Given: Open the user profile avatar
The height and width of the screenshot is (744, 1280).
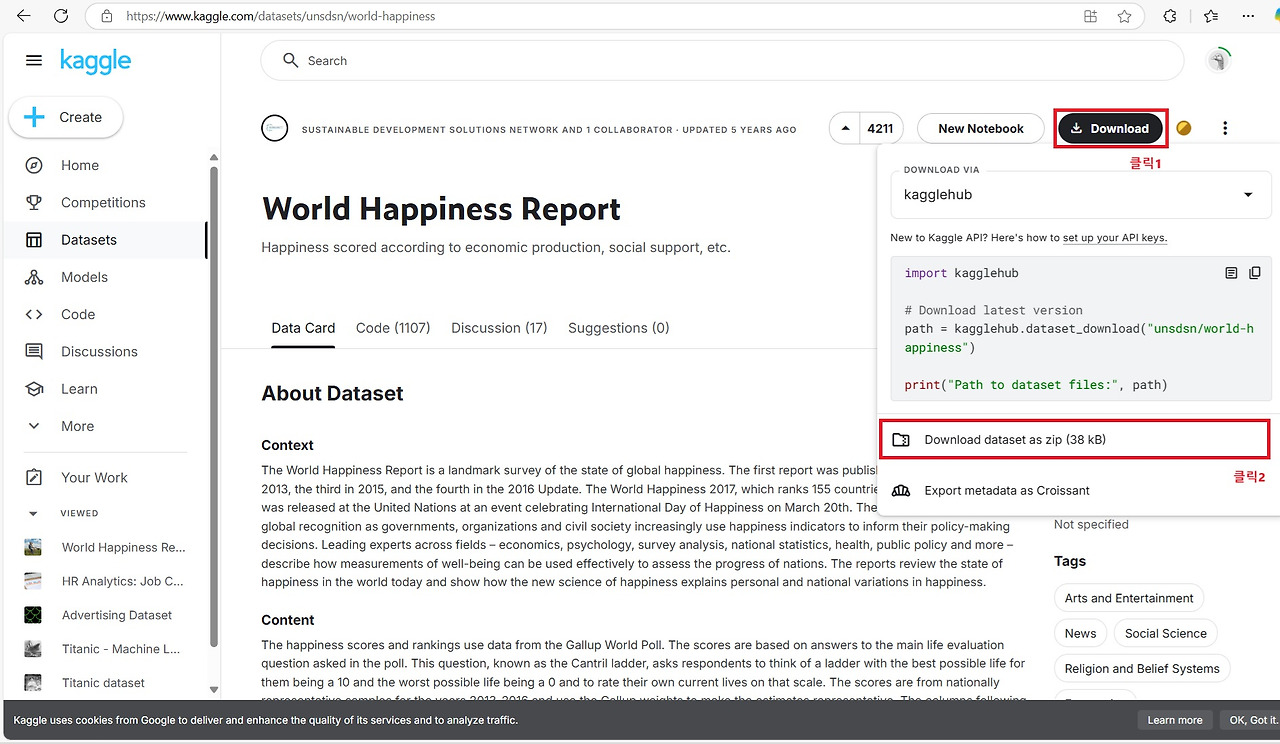Looking at the screenshot, I should (1218, 61).
